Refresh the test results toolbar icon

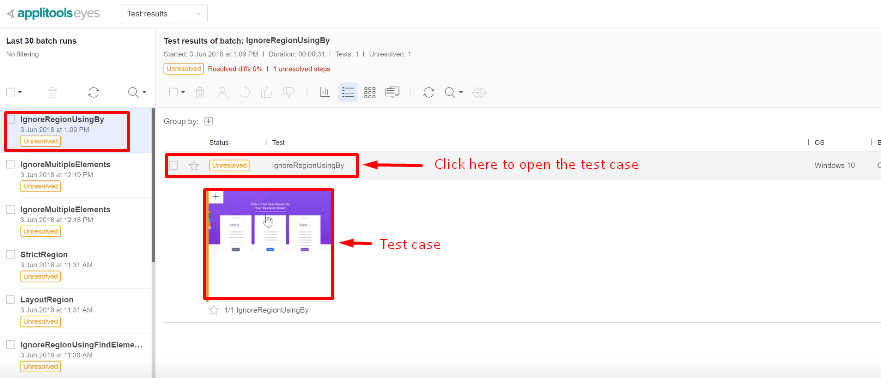[429, 93]
